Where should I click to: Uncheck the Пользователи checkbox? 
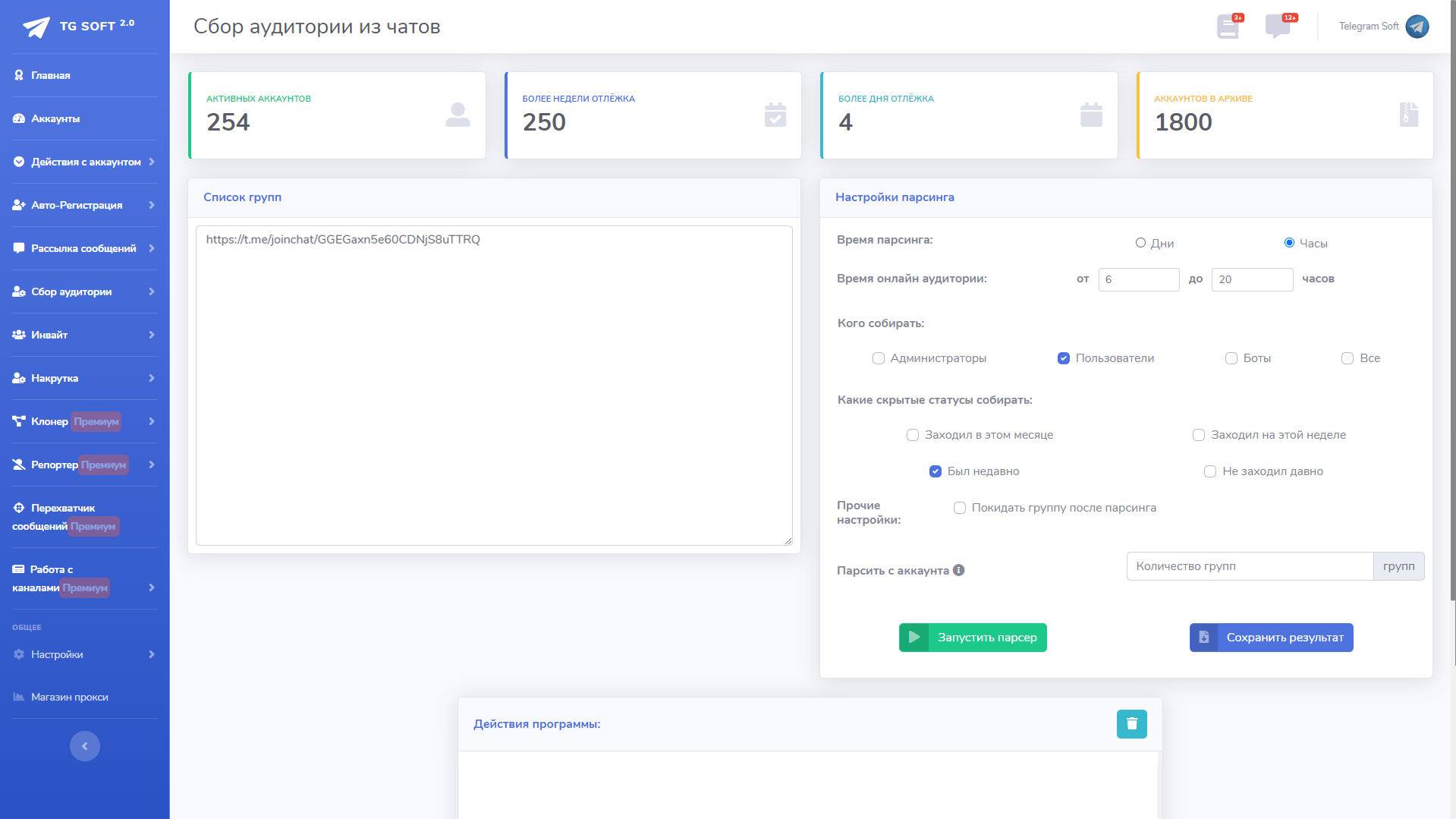pos(1064,358)
